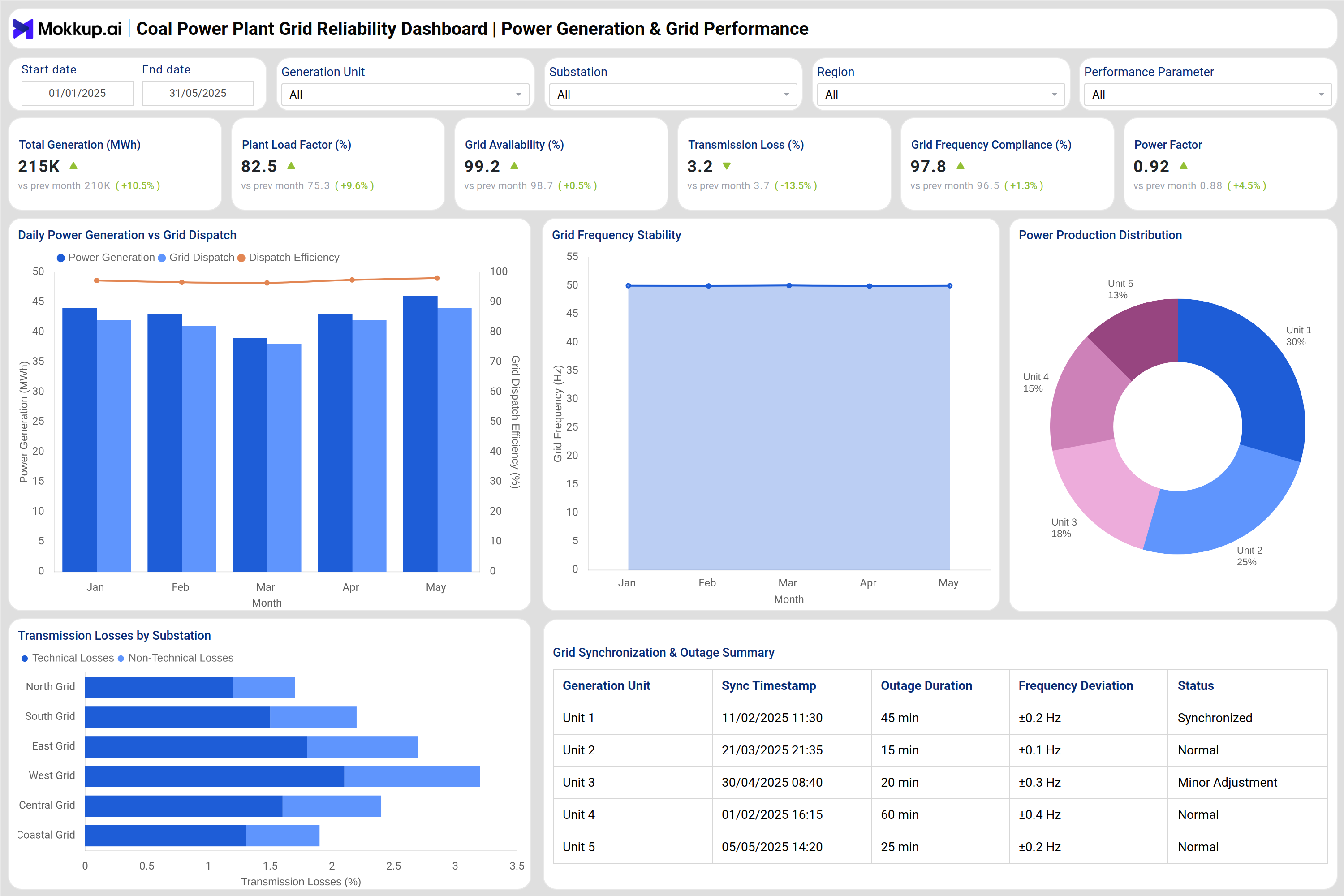Click the Start date field 01/01/2025

77,93
